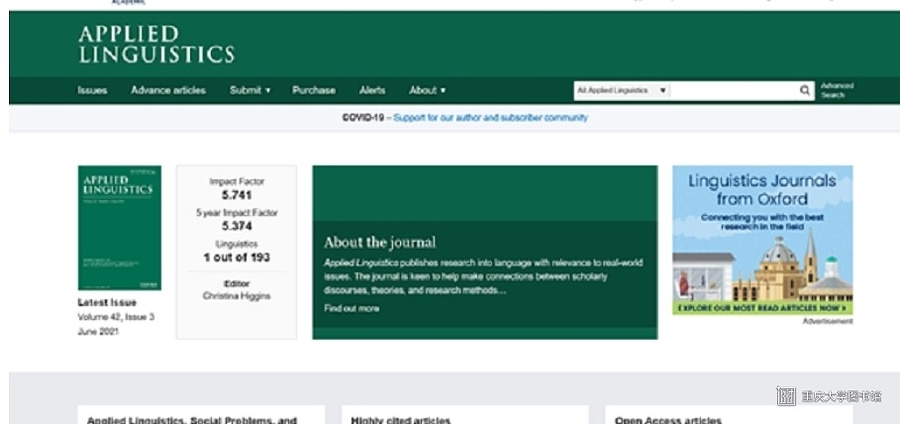Click the Open Access articles heading
Viewport: 900px width, 424px height.
click(668, 421)
